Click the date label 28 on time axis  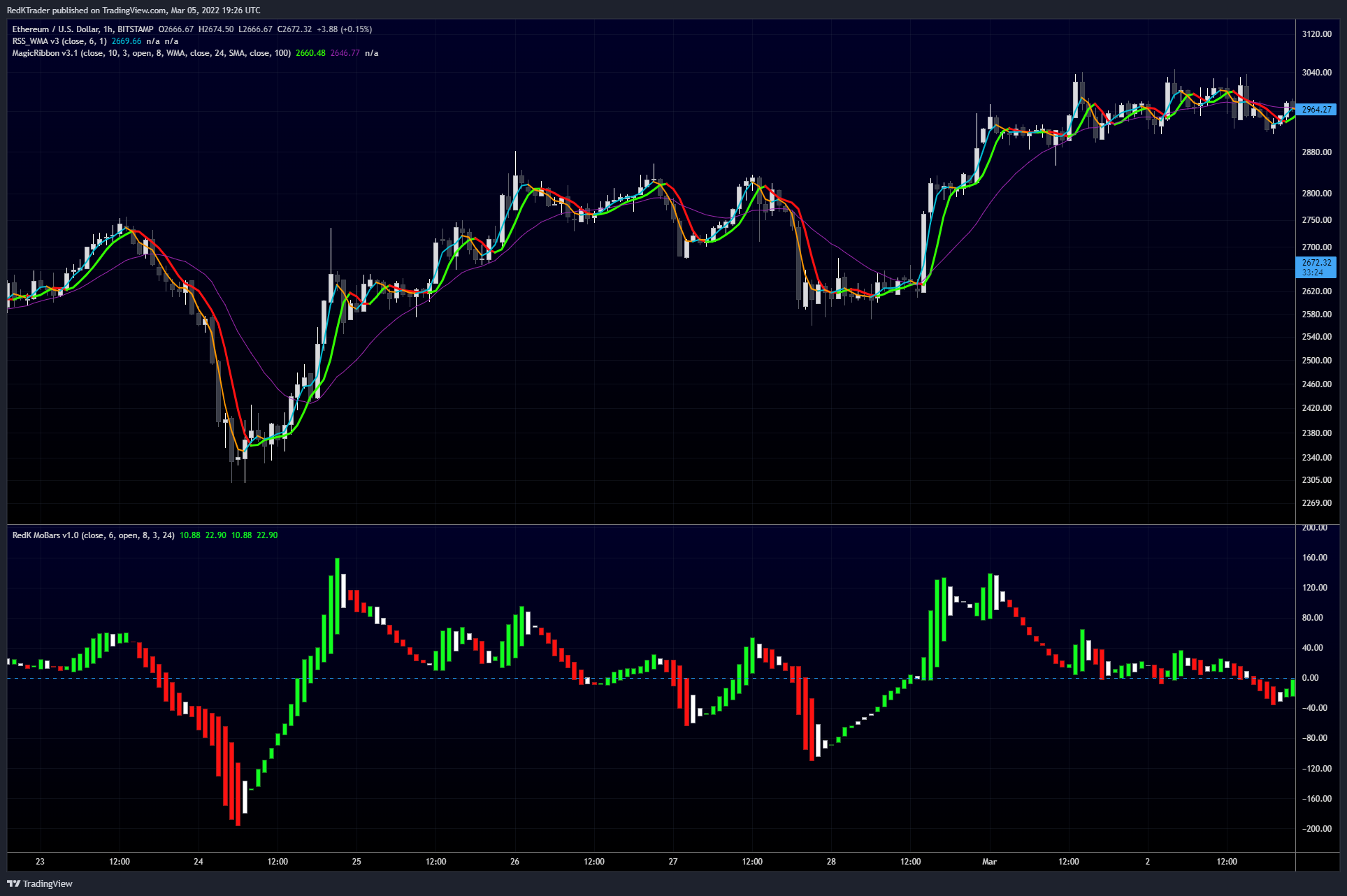[831, 862]
